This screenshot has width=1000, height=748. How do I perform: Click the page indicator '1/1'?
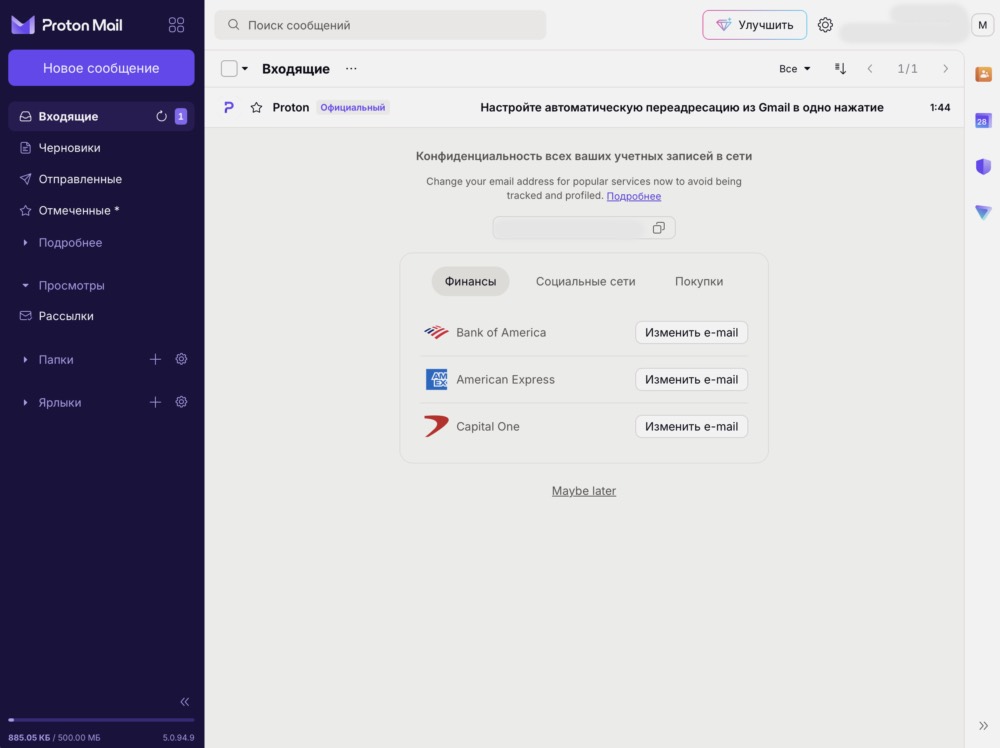[x=907, y=68]
